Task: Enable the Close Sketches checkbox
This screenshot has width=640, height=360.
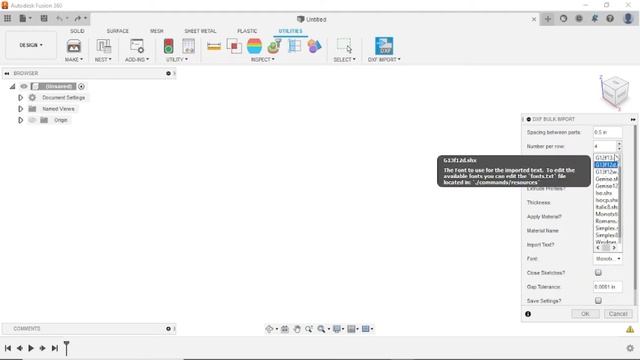Action: click(598, 272)
